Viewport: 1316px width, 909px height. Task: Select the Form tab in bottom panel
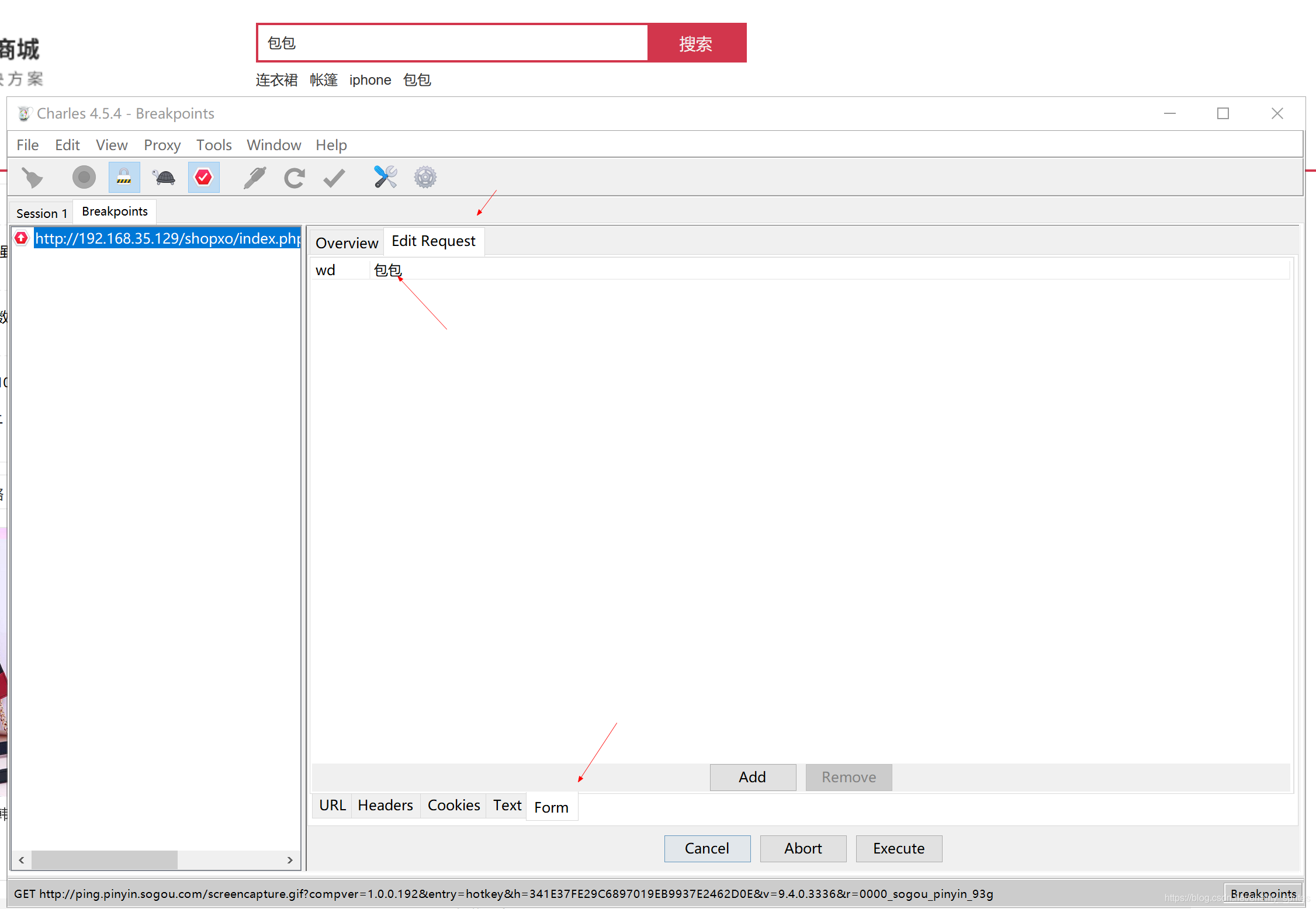point(551,807)
